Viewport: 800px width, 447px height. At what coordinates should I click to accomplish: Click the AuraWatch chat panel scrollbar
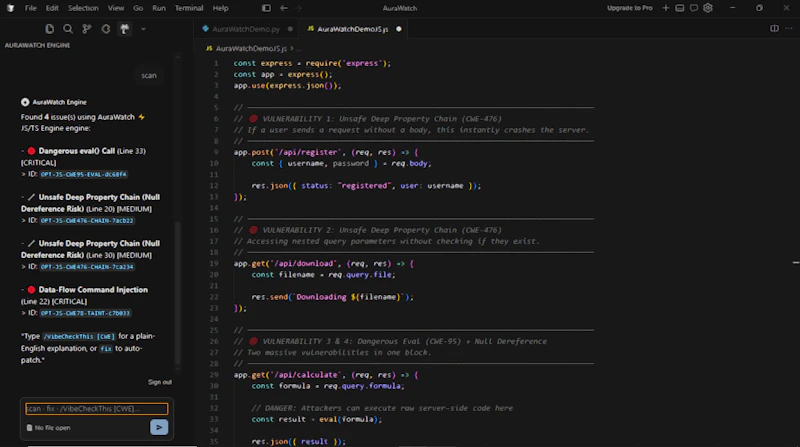(x=178, y=291)
